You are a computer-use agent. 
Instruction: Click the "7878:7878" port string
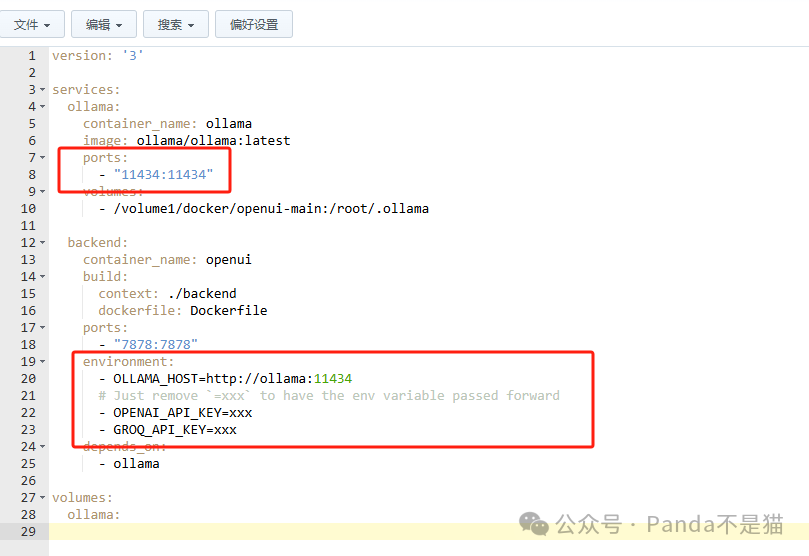156,345
